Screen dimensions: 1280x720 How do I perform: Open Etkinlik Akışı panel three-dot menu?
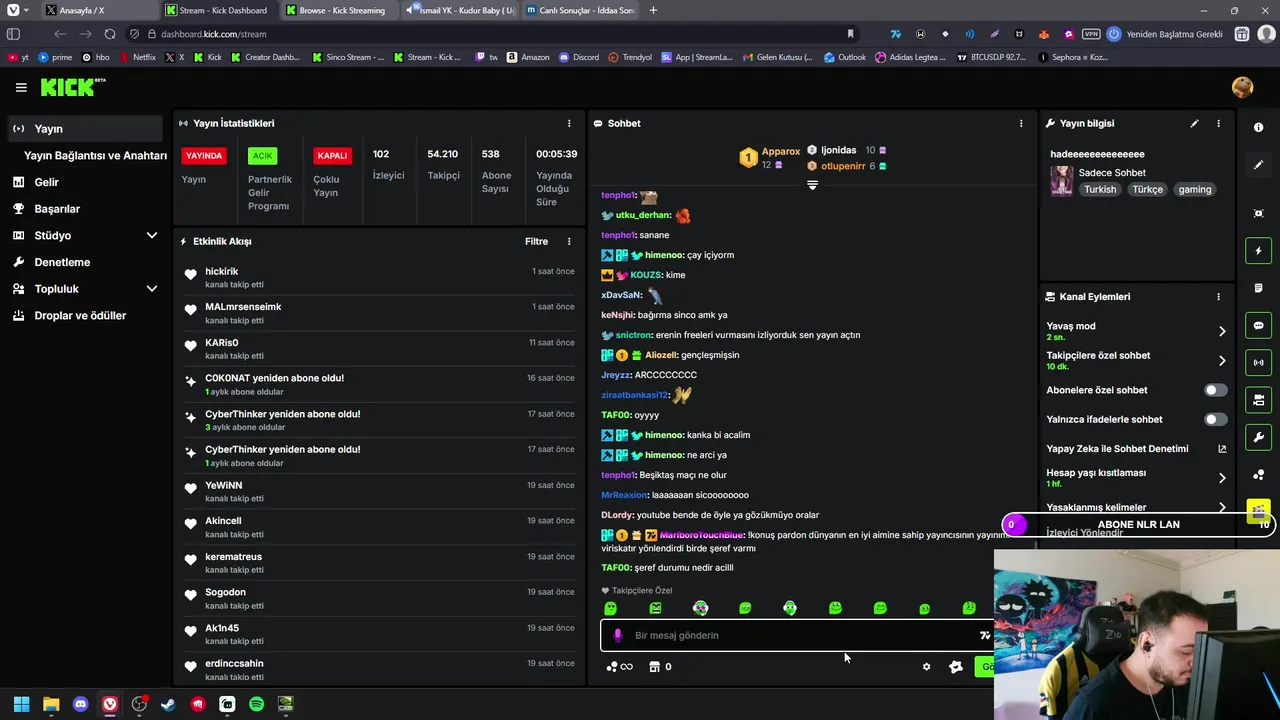coord(569,241)
